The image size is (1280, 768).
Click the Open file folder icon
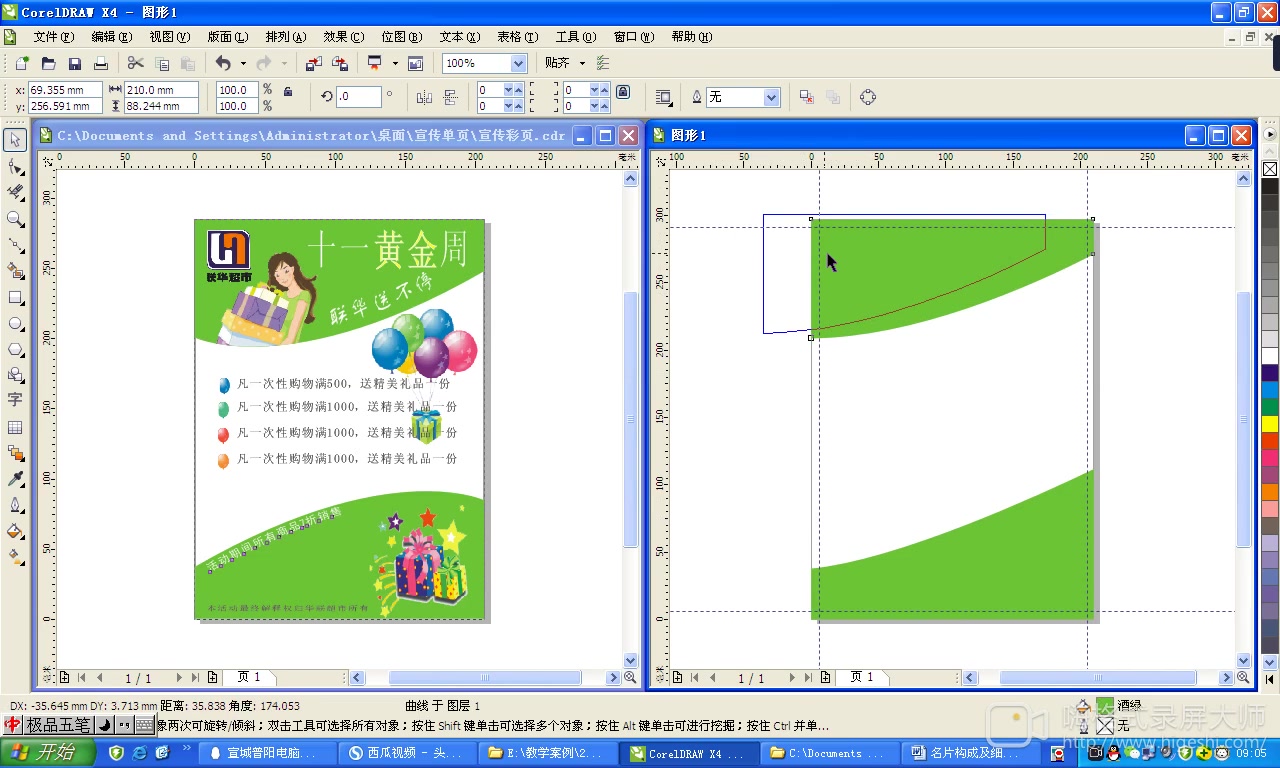(48, 63)
